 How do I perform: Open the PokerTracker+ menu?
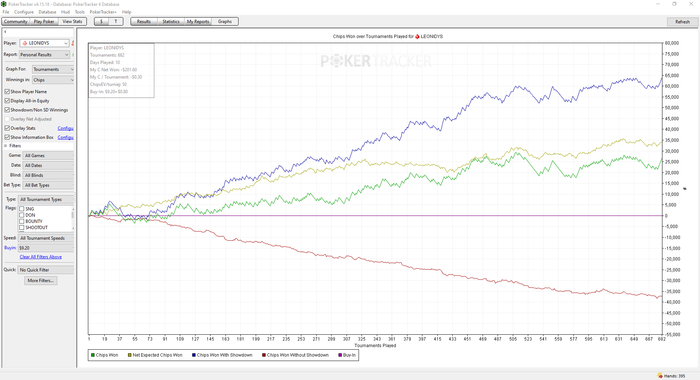click(103, 12)
